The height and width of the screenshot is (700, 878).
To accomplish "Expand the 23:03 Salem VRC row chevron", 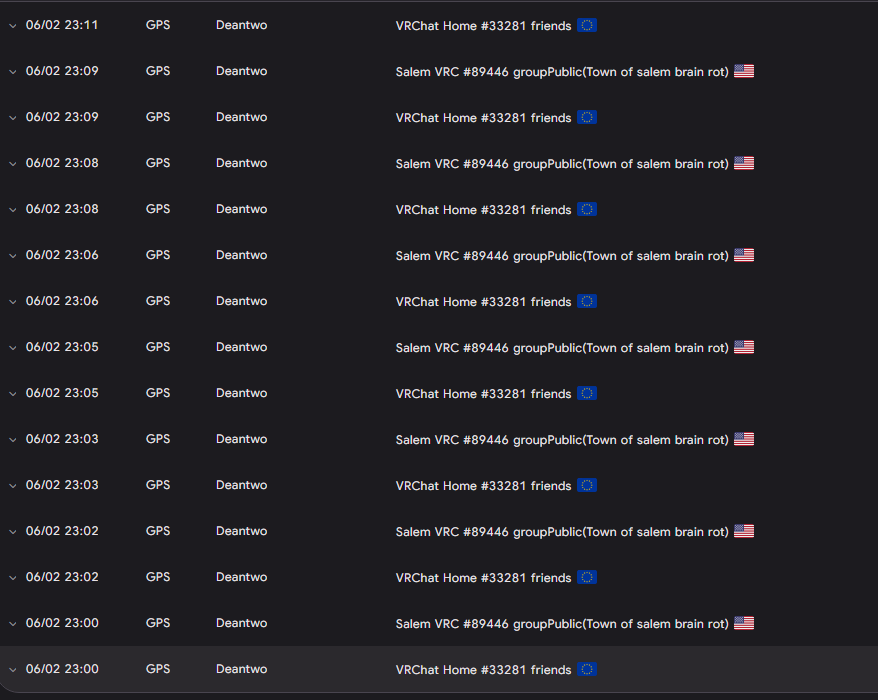I will click(x=12, y=440).
